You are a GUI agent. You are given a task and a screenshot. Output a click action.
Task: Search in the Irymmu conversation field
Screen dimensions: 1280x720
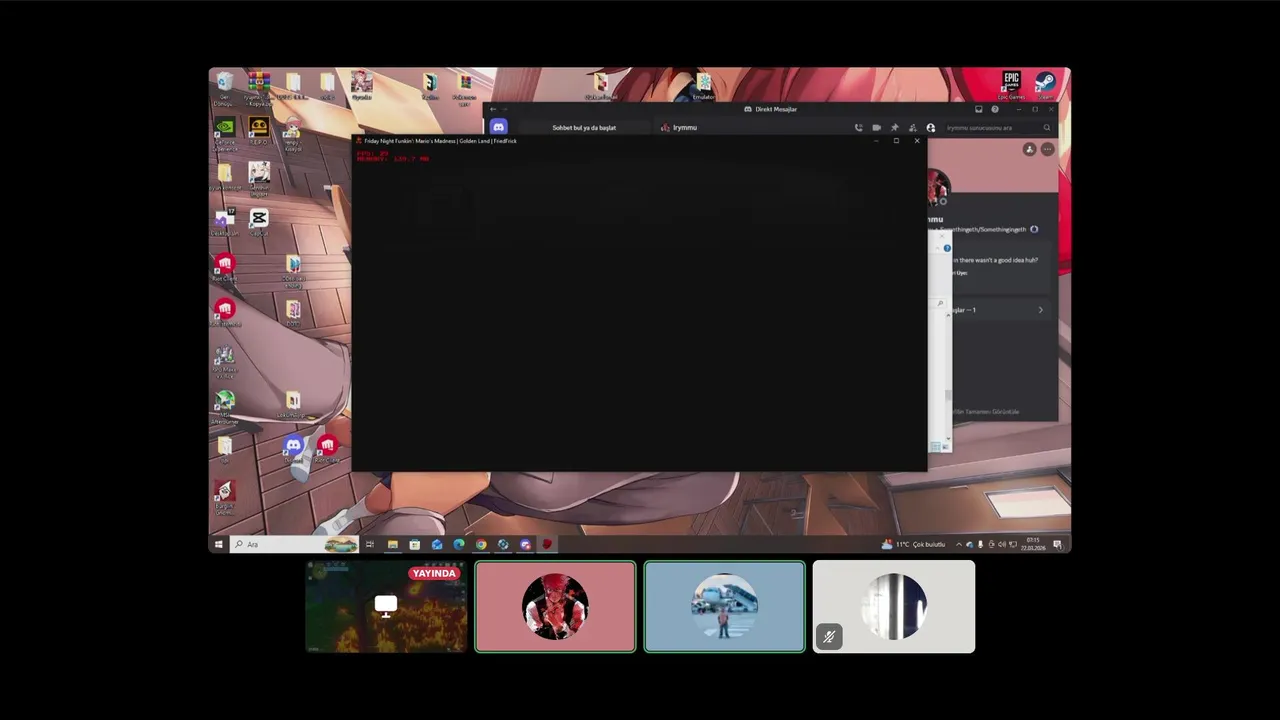pos(998,128)
